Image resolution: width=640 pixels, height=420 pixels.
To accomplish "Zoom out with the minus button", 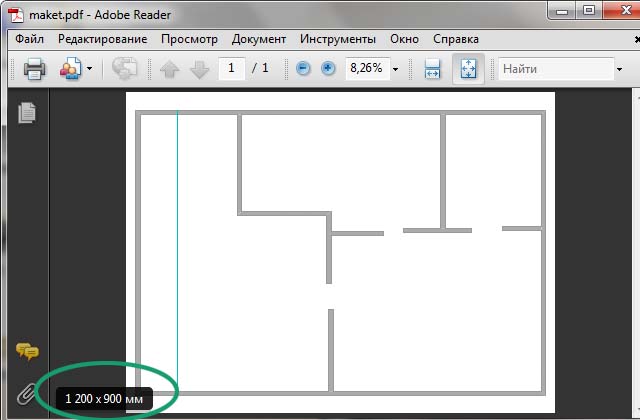I will [304, 69].
